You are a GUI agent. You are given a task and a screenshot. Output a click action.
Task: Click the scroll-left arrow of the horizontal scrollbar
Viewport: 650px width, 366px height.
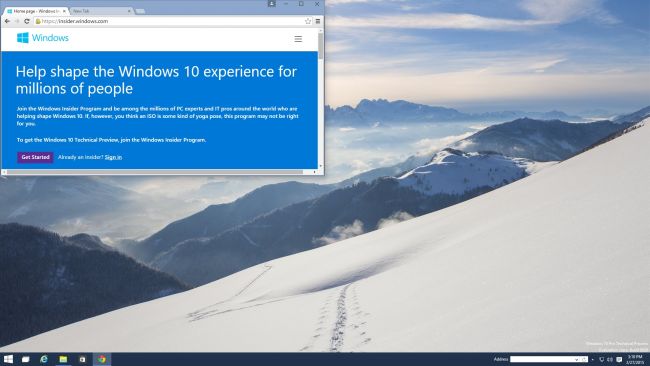click(4, 172)
